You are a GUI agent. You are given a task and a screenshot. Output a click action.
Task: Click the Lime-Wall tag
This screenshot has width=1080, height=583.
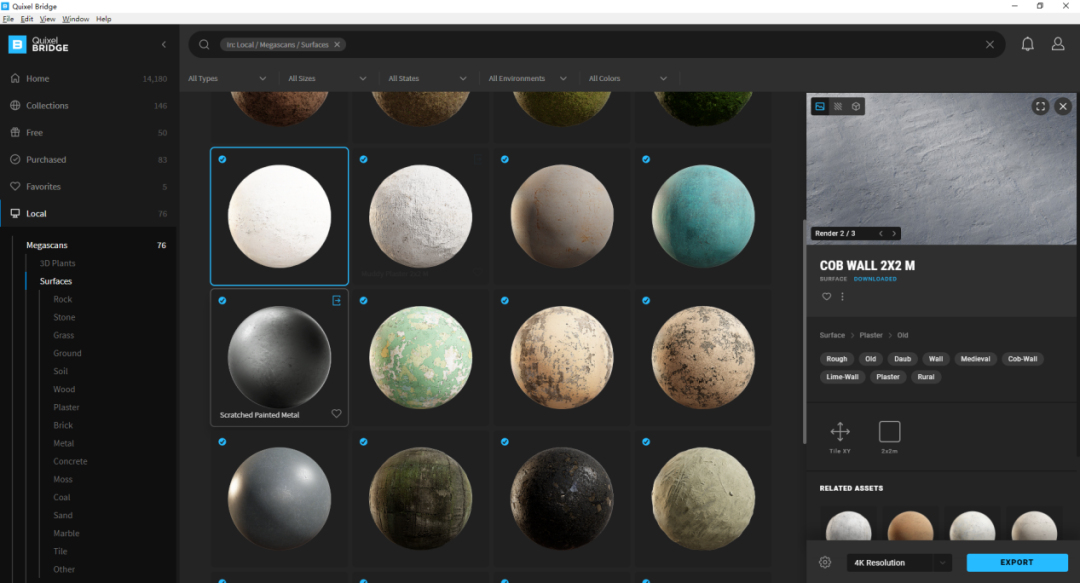[x=842, y=377]
